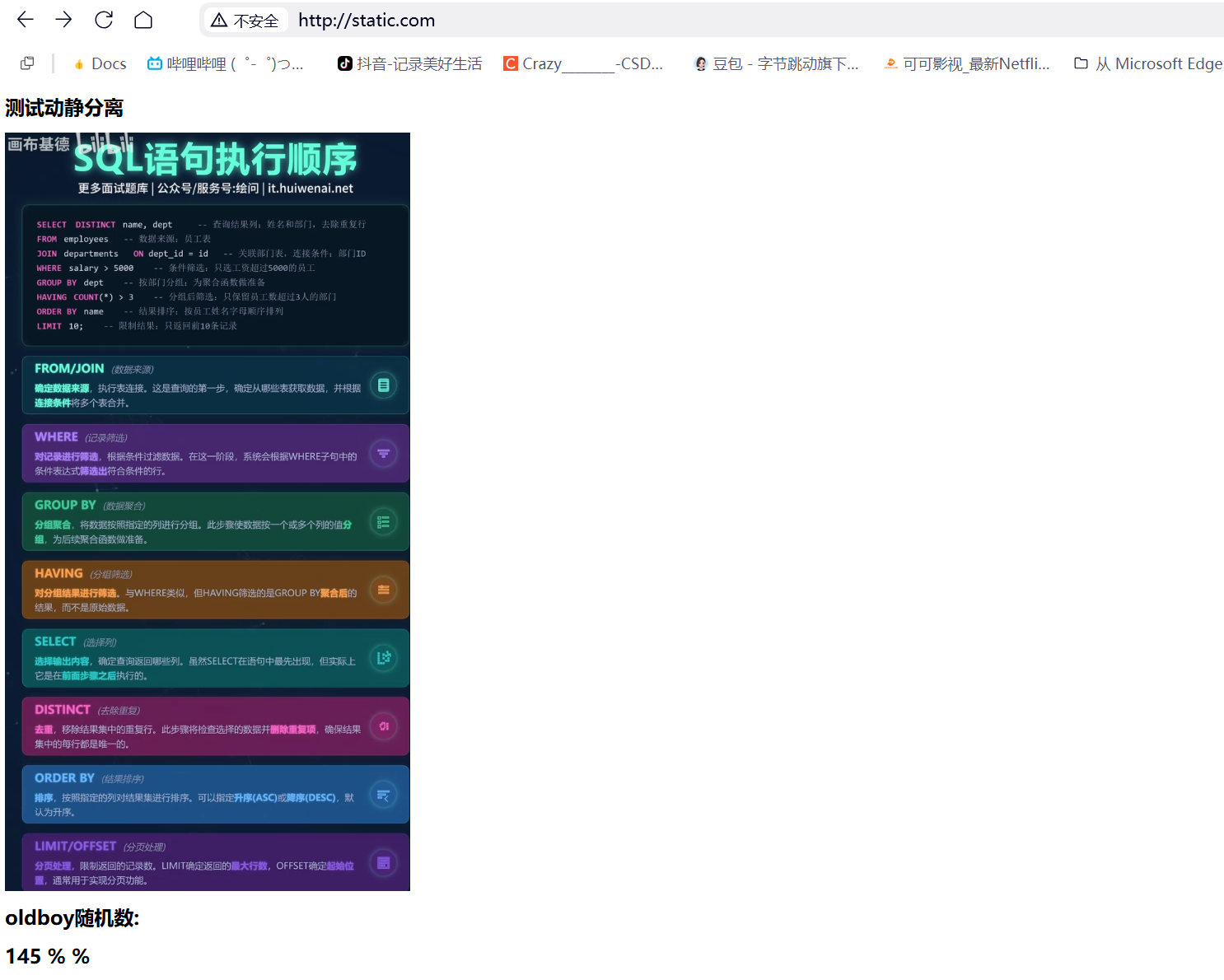Click the LIMIT/OFFSET purple icon in the image
Viewport: 1224px width, 980px height.
383,863
